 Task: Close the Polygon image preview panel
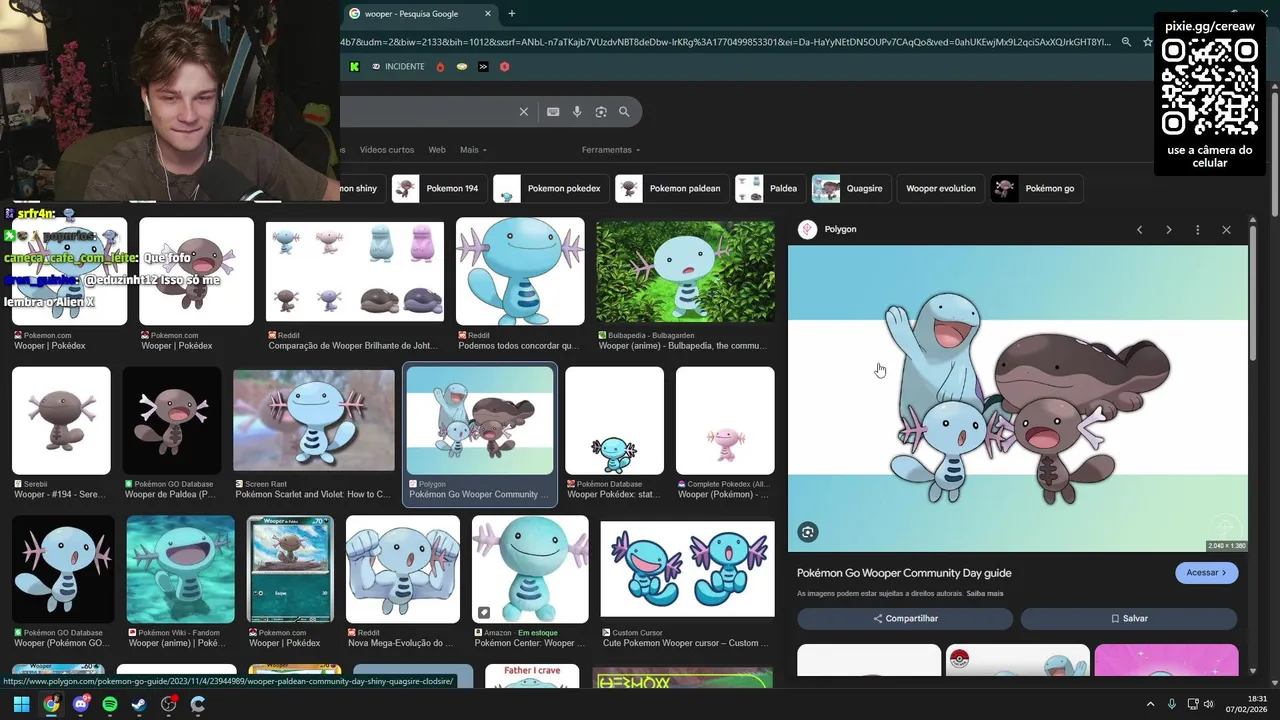click(1226, 230)
